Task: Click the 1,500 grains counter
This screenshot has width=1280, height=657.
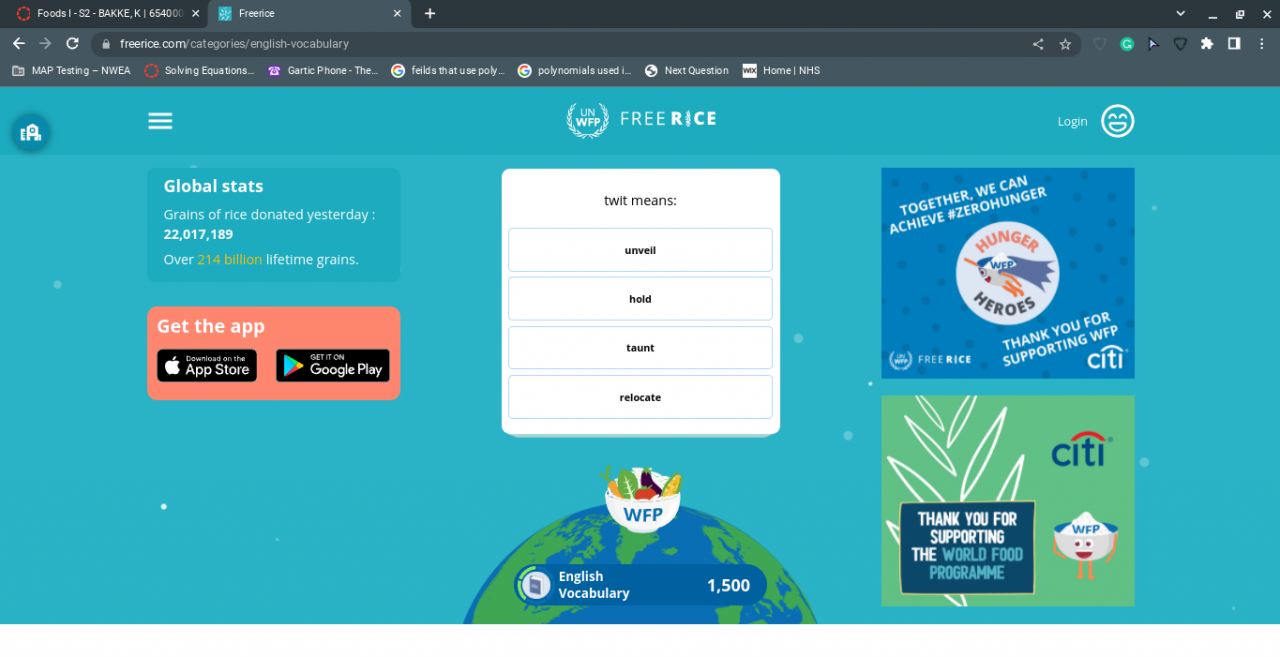Action: click(x=728, y=586)
